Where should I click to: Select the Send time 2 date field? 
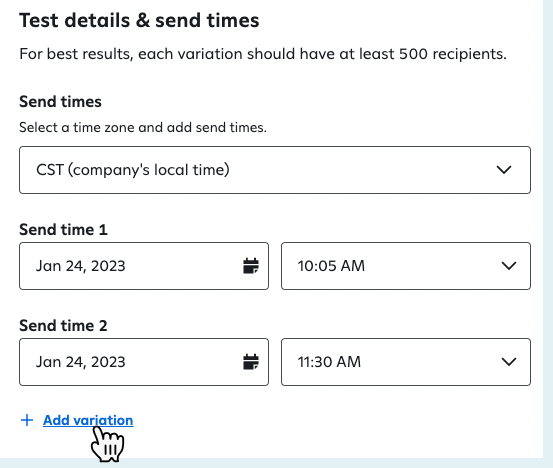coord(144,362)
